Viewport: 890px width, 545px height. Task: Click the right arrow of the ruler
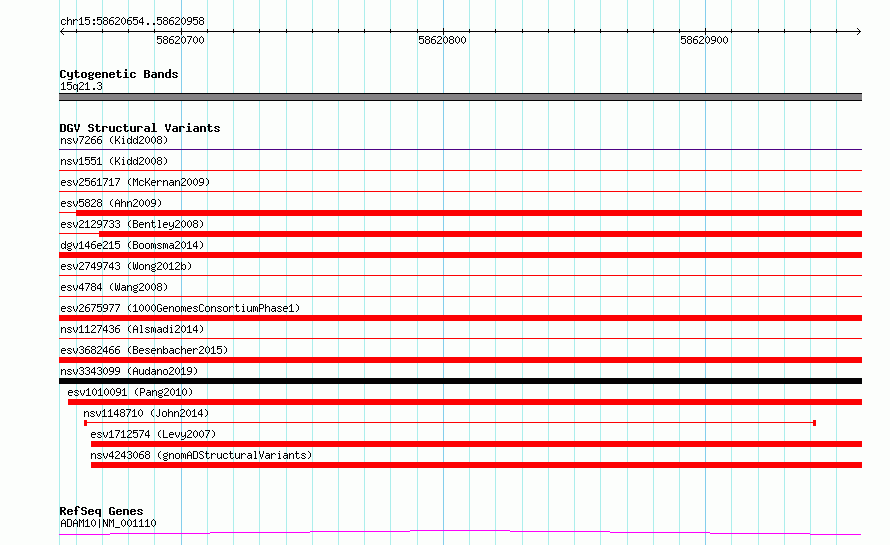[x=859, y=31]
